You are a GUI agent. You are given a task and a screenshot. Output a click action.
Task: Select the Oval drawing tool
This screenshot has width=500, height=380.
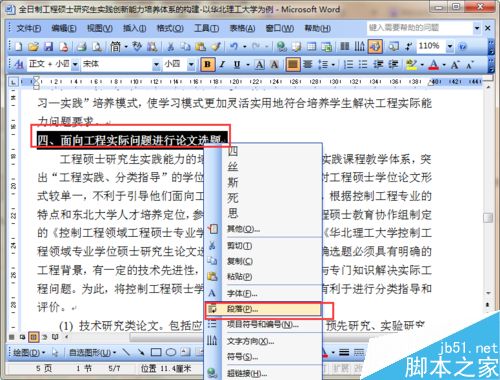[x=171, y=352]
